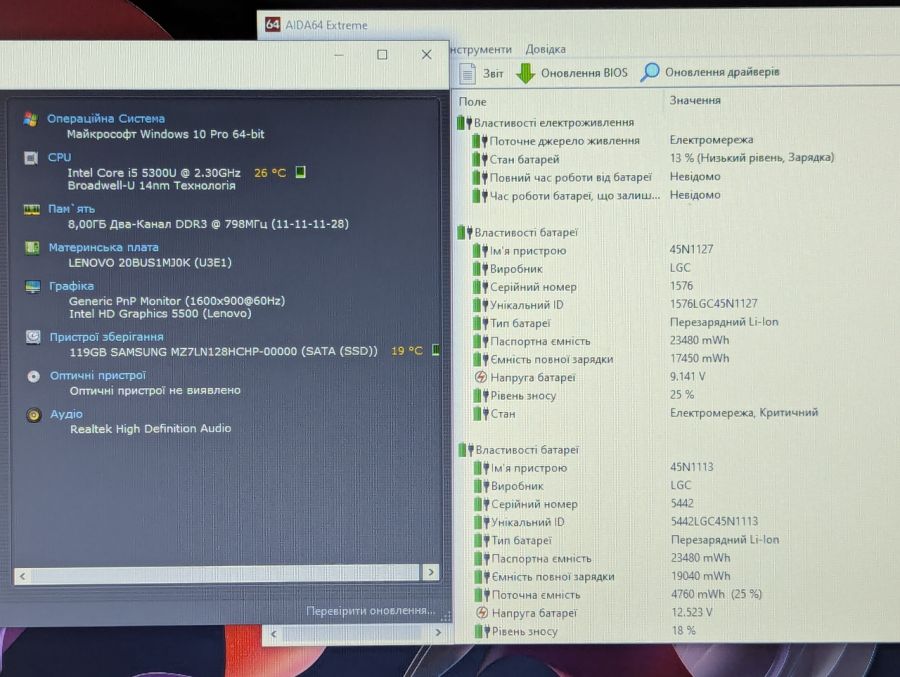Click the AIDA64 tree pane's scrollbar left arrow
Screen dimensions: 900x677
coord(273,634)
